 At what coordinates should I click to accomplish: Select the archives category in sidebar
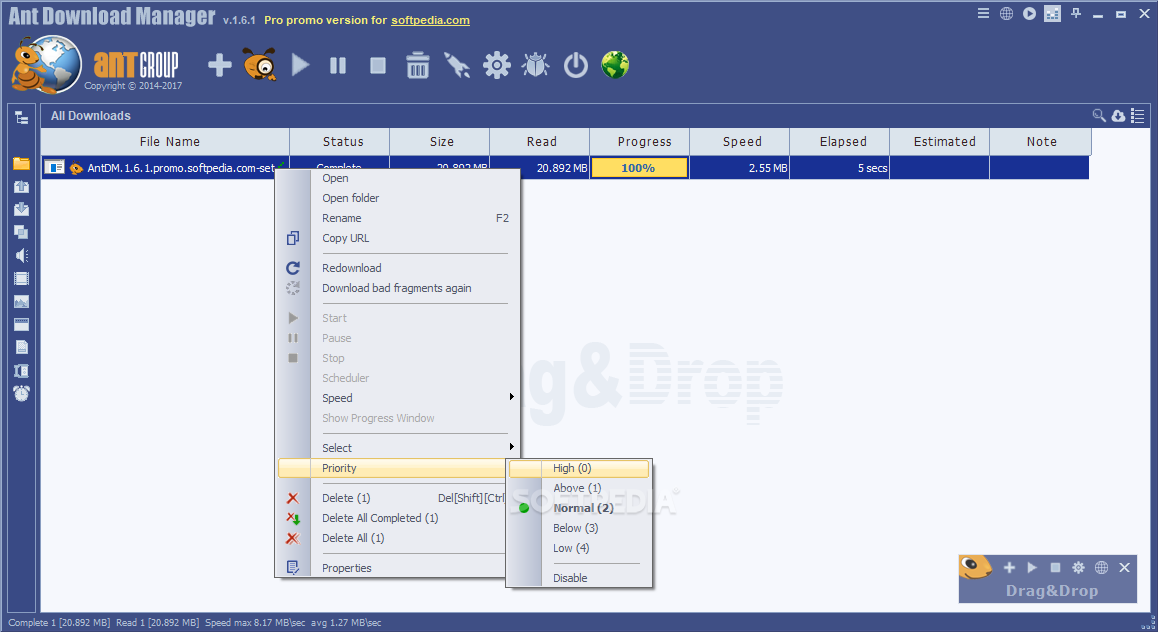[x=21, y=371]
